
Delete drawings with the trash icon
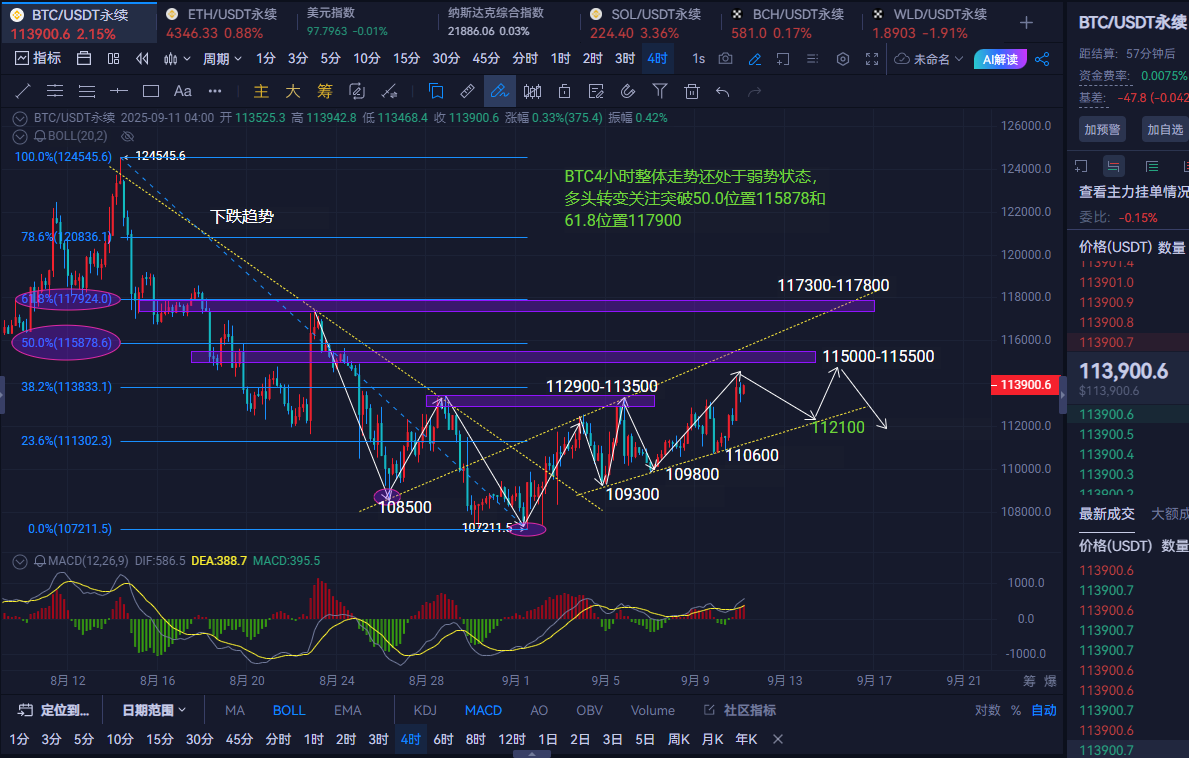(x=692, y=92)
